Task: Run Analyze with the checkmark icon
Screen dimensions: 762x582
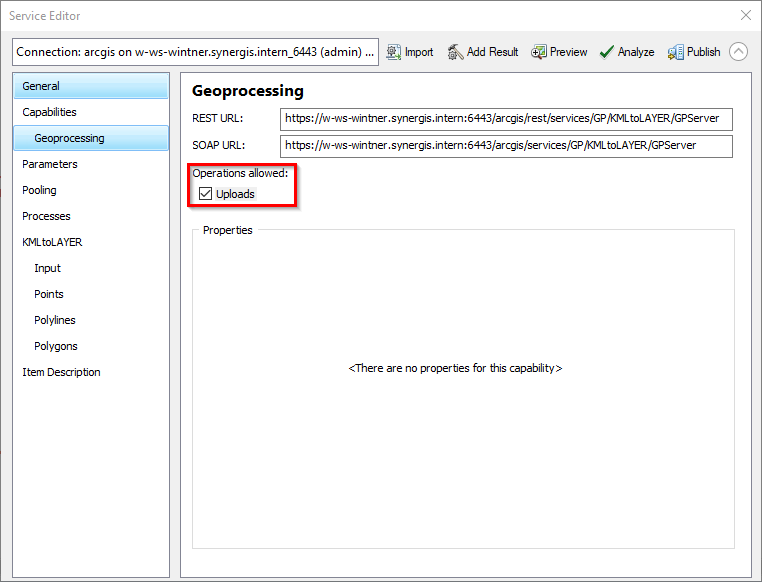Action: (x=606, y=52)
